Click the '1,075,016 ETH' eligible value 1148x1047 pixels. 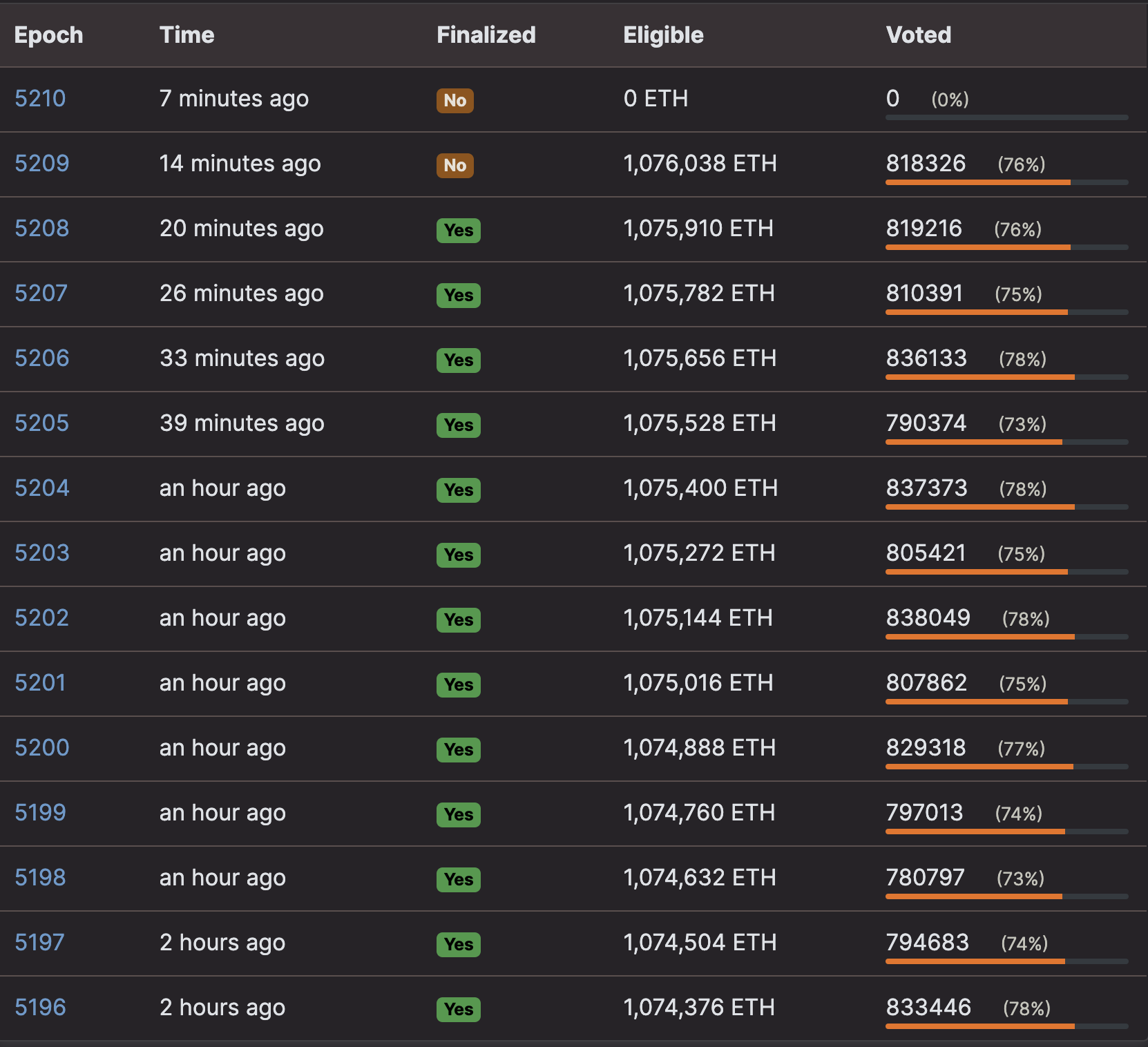click(698, 683)
